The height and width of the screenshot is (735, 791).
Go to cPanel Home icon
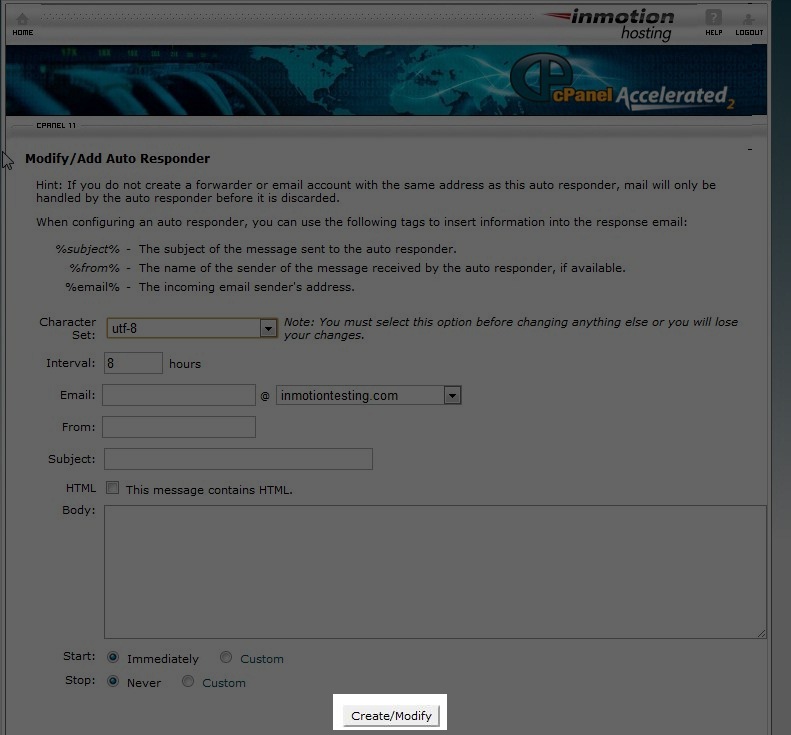coord(22,20)
